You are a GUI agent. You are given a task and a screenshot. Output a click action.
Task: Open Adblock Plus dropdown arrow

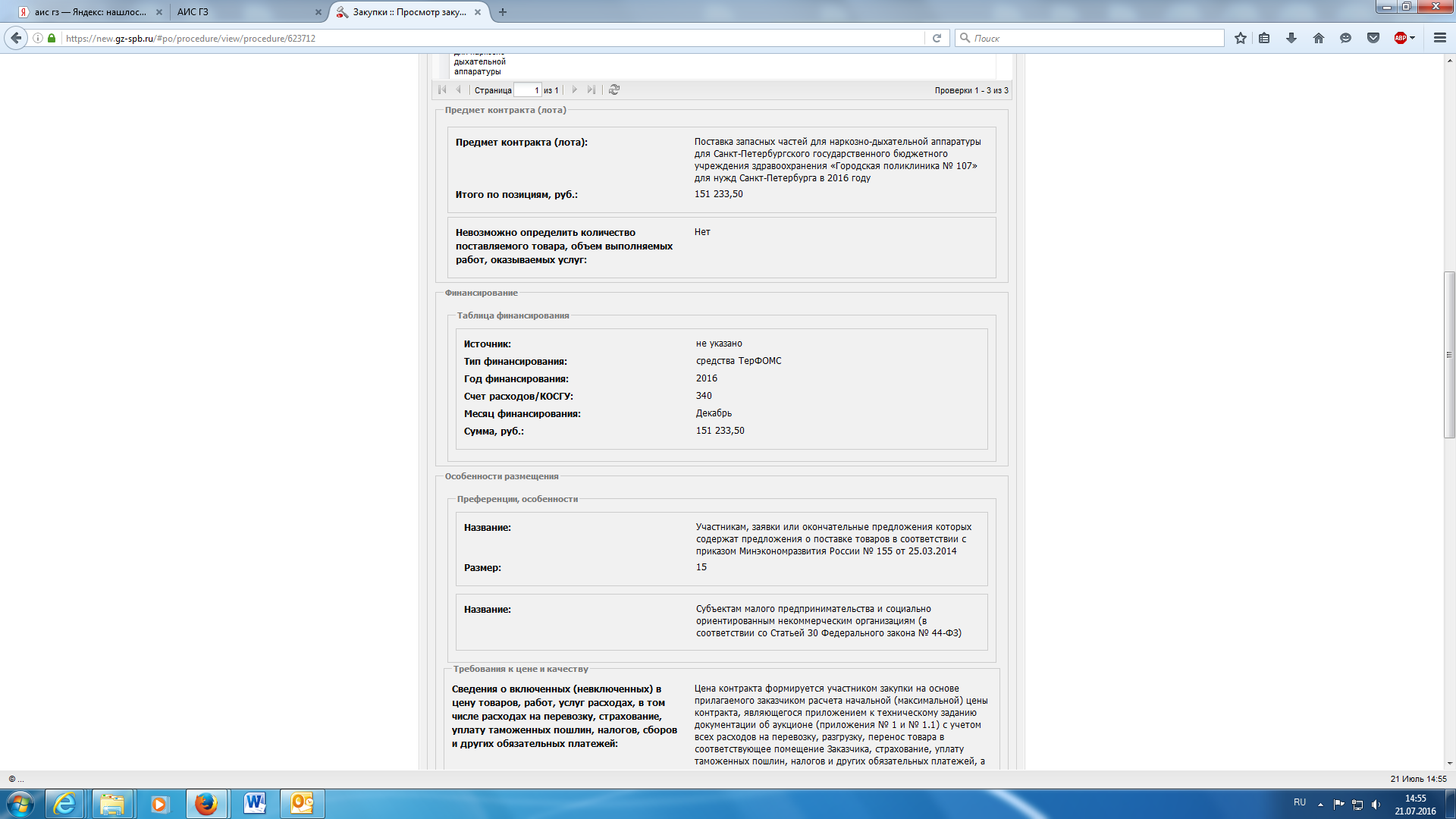(x=1413, y=38)
